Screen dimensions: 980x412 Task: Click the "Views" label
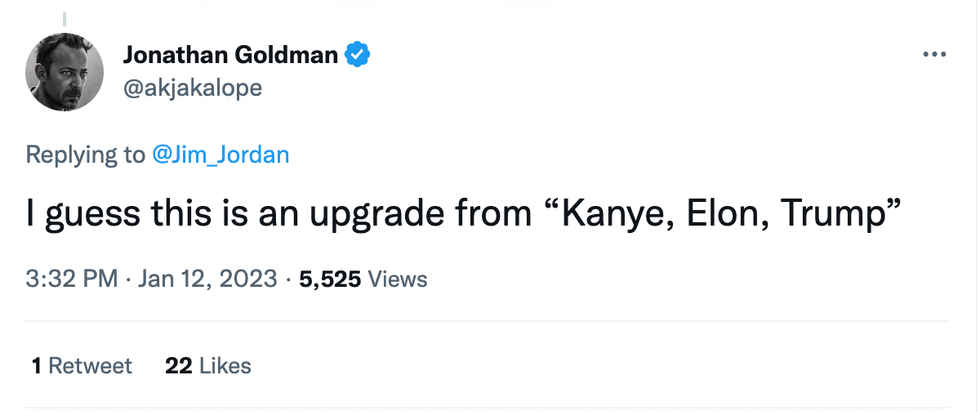pos(398,279)
